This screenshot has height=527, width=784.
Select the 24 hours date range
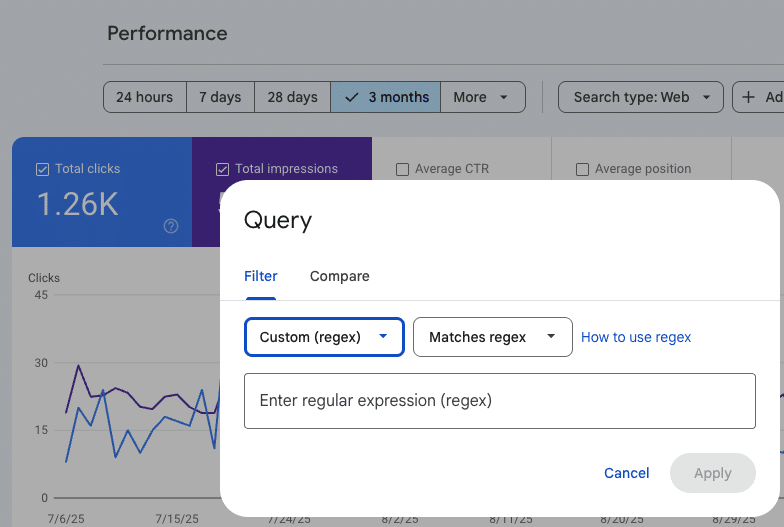pyautogui.click(x=144, y=97)
